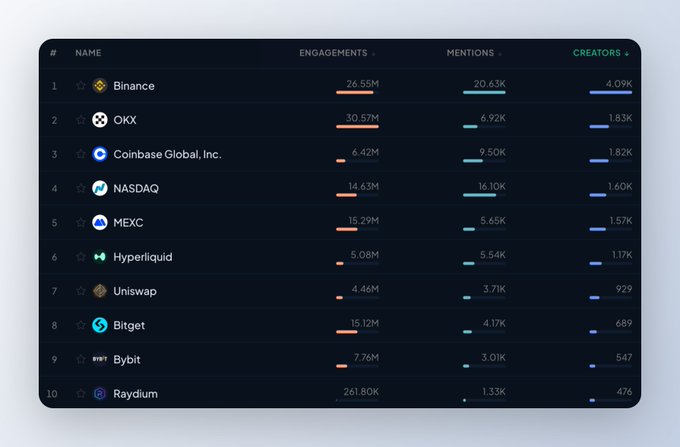Star Binance as a favorite
Screen dimensions: 680x447
click(81, 85)
